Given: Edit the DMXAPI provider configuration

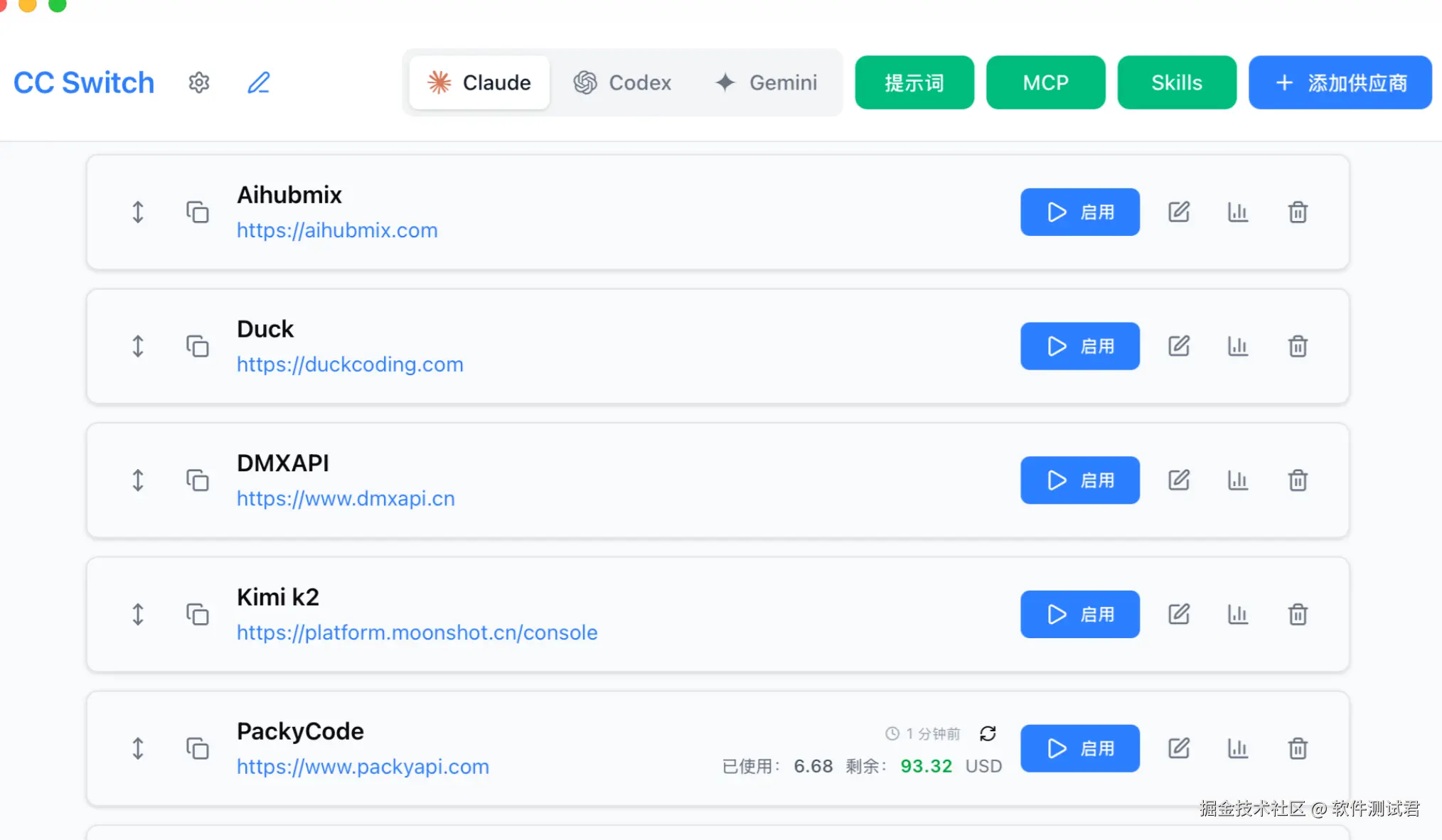Looking at the screenshot, I should click(x=1179, y=480).
